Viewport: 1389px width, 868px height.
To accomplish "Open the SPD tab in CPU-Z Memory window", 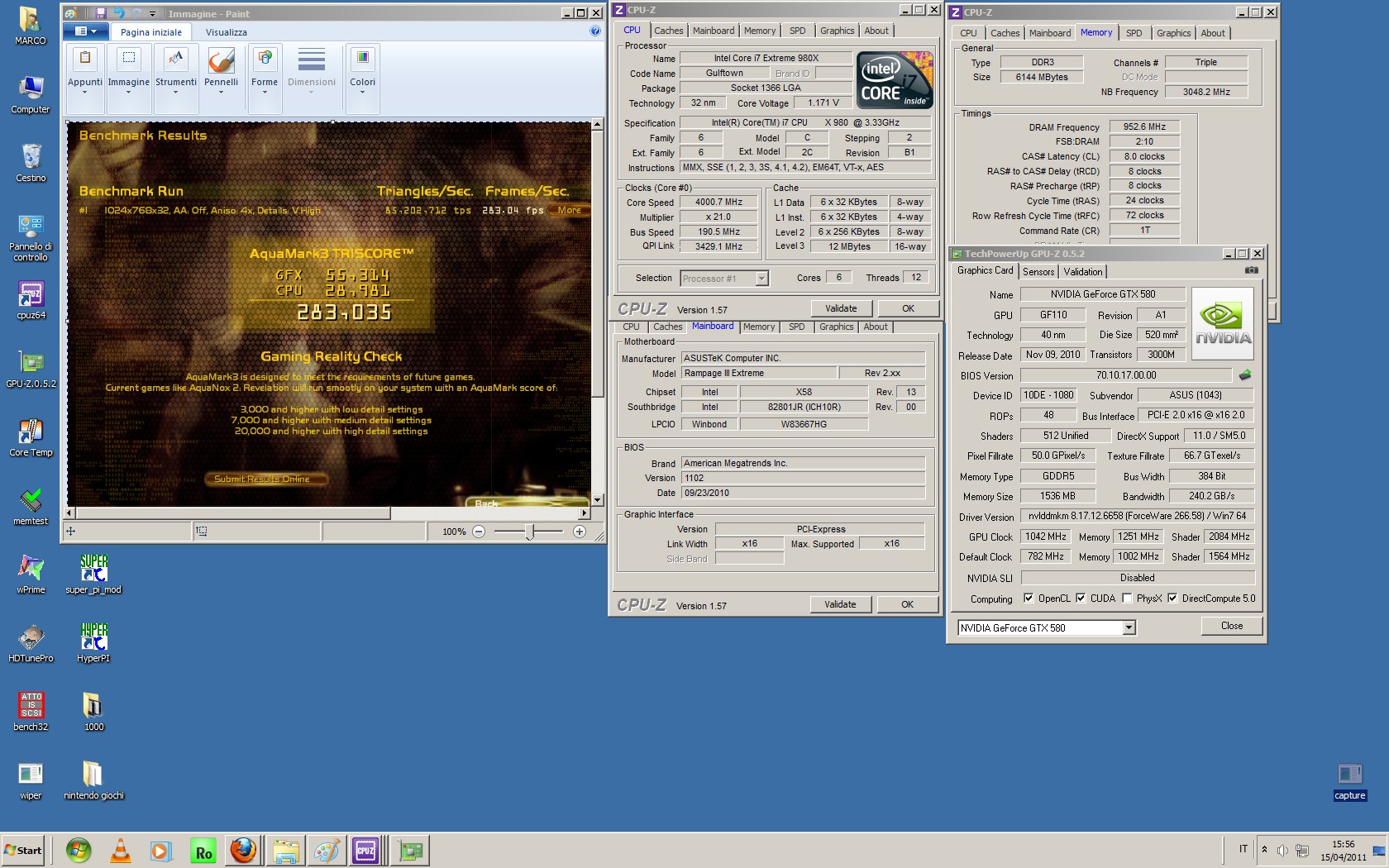I will pos(1134,33).
